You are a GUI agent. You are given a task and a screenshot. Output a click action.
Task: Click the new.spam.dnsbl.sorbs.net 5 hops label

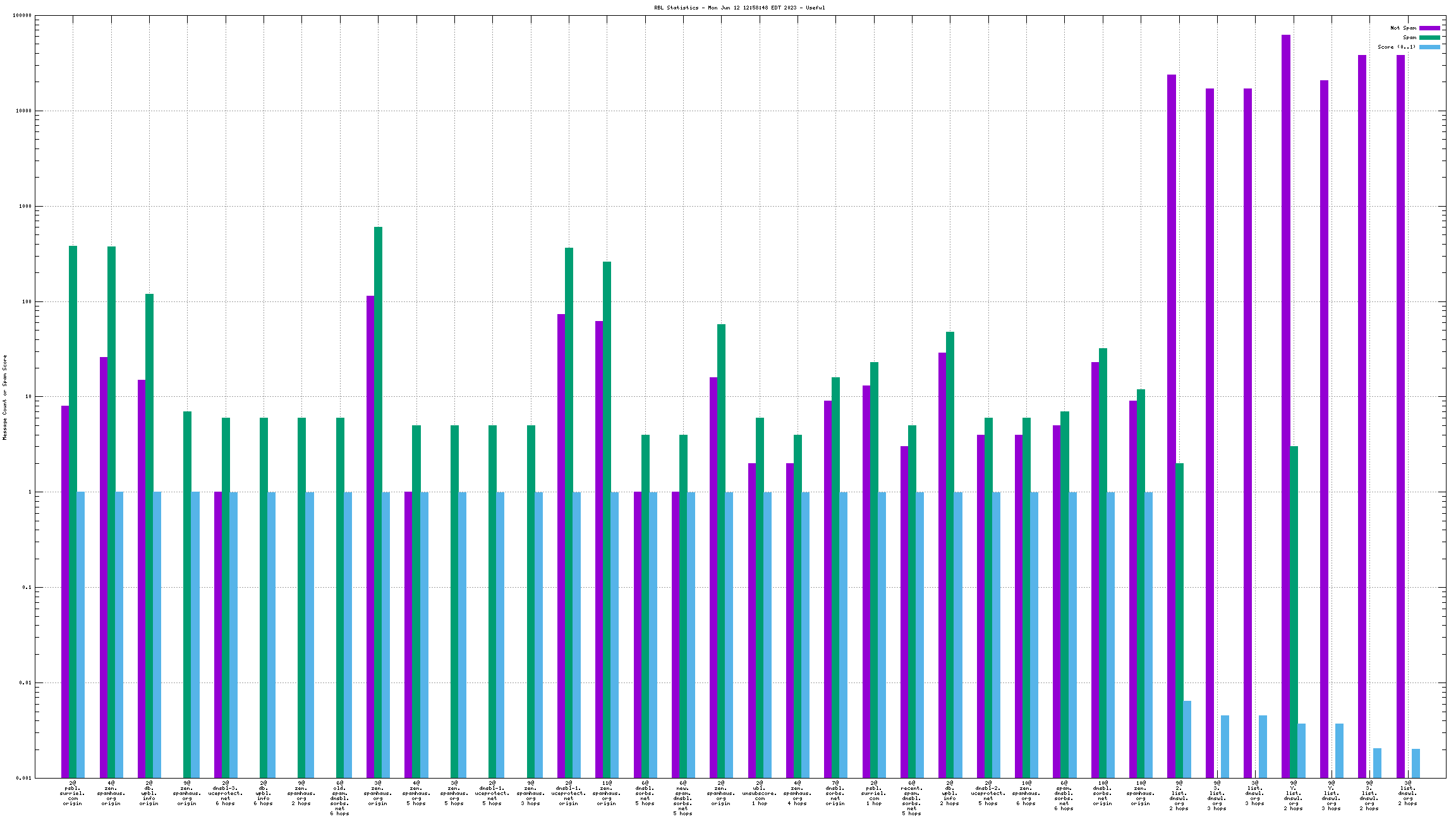(683, 798)
